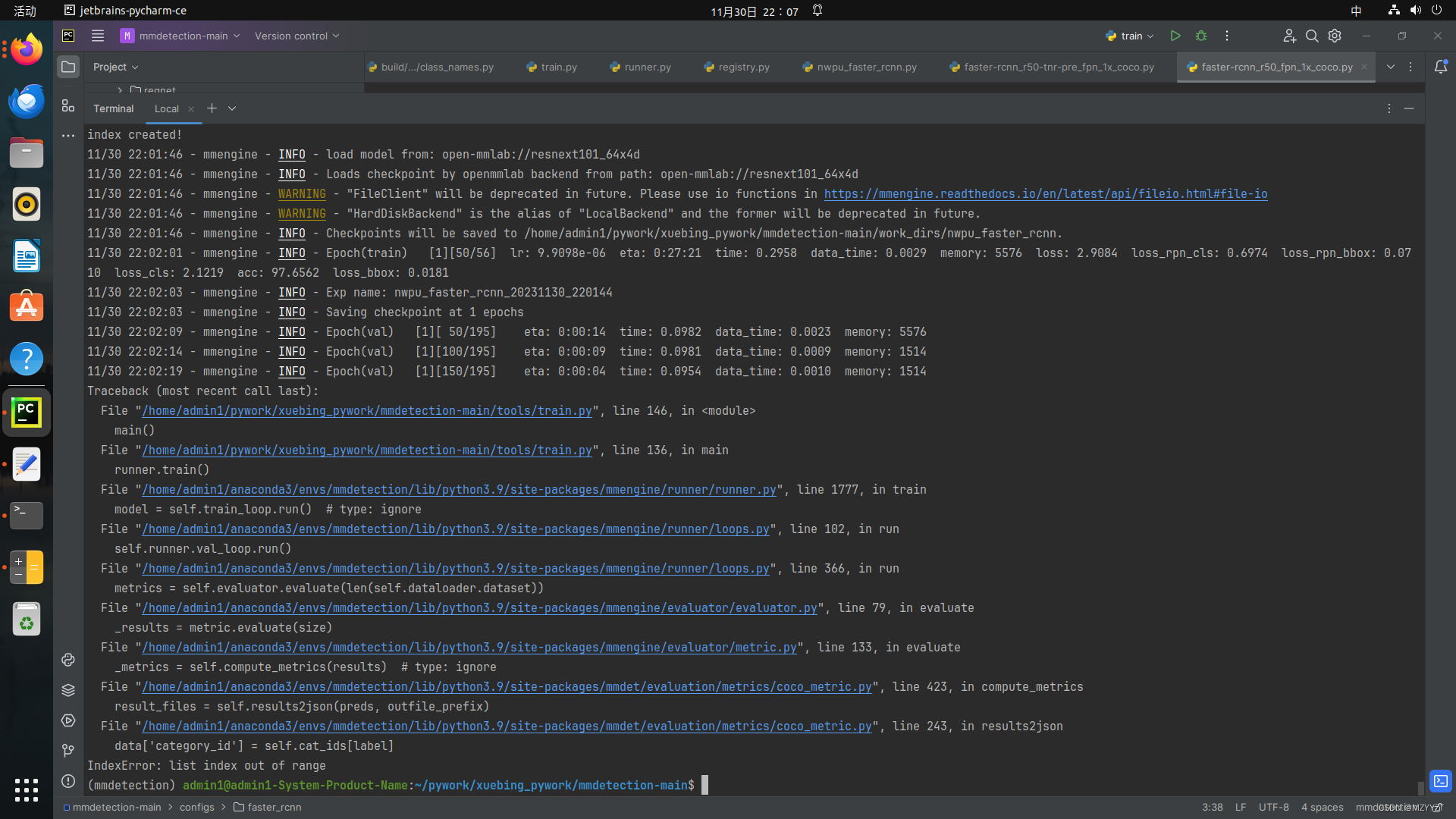Viewport: 1456px width, 819px height.
Task: Open Firefox from the Ubuntu dock
Action: 27,50
